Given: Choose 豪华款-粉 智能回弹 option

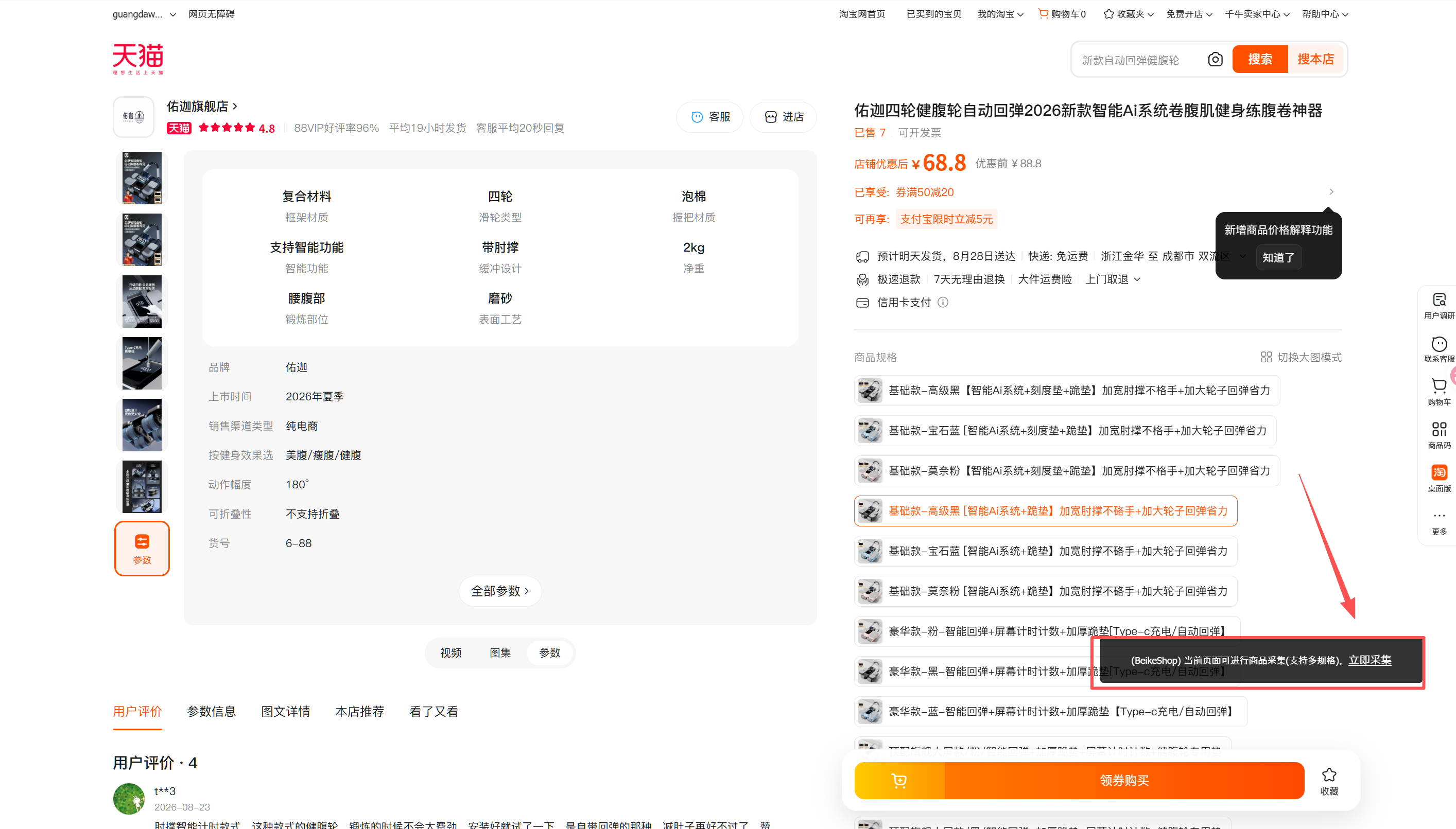Looking at the screenshot, I should (x=1047, y=631).
